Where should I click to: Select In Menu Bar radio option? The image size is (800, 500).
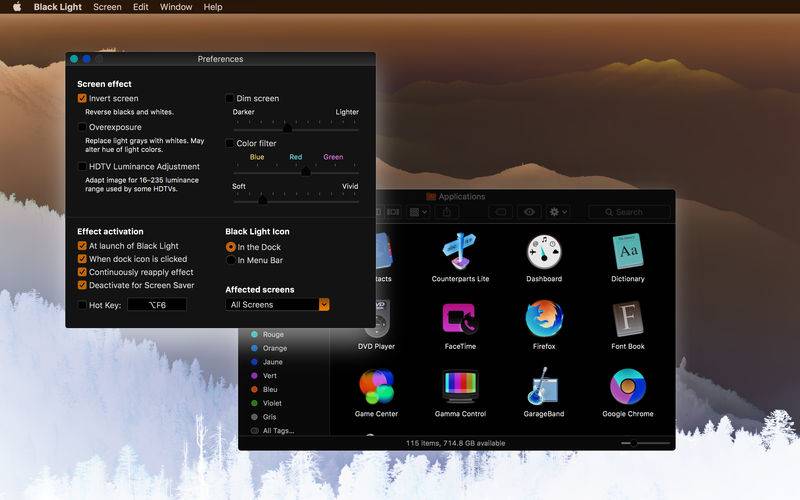pyautogui.click(x=231, y=260)
